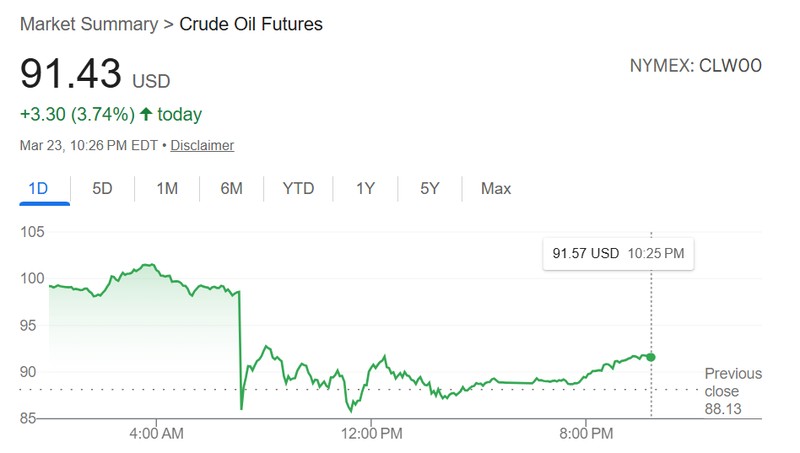
Task: Select the YTD range tab
Action: pyautogui.click(x=298, y=188)
